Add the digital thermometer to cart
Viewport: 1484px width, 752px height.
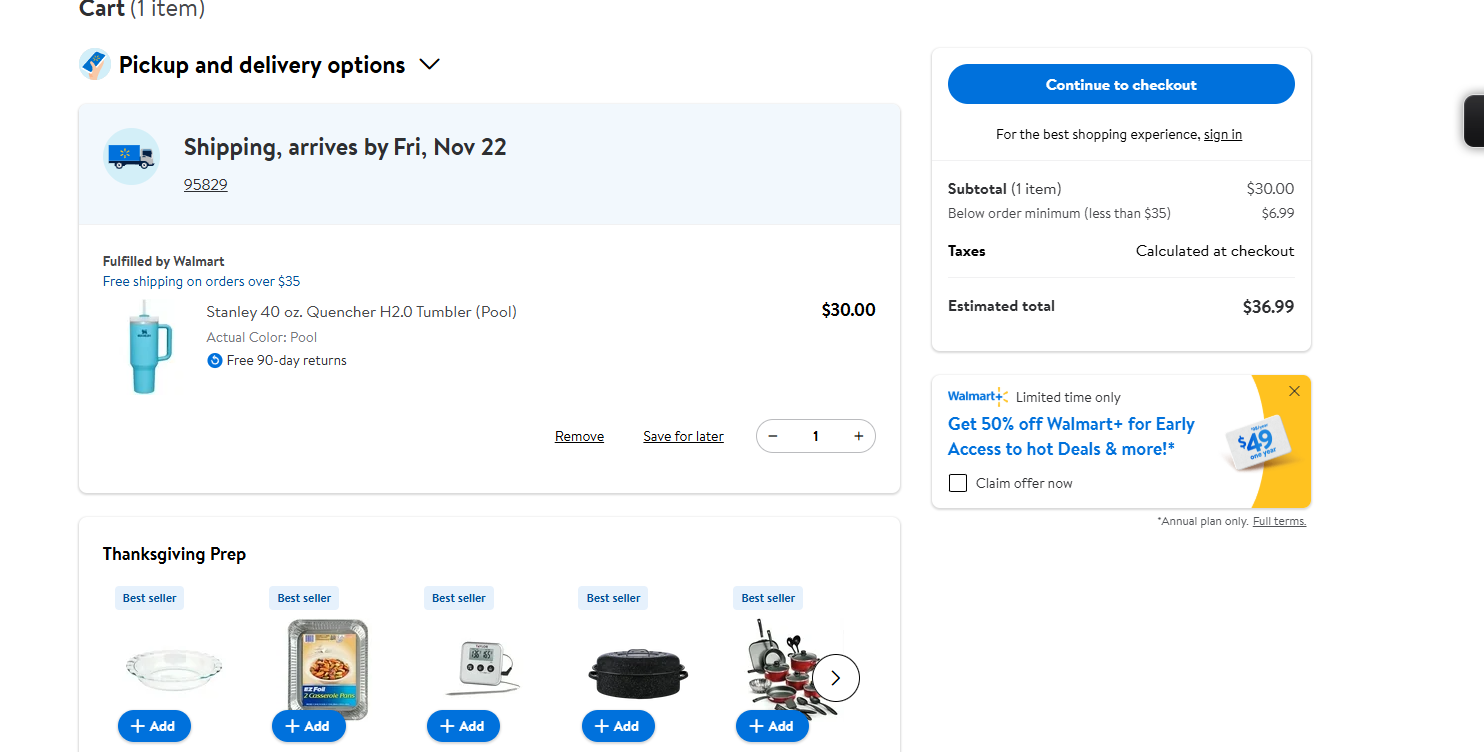coord(463,726)
